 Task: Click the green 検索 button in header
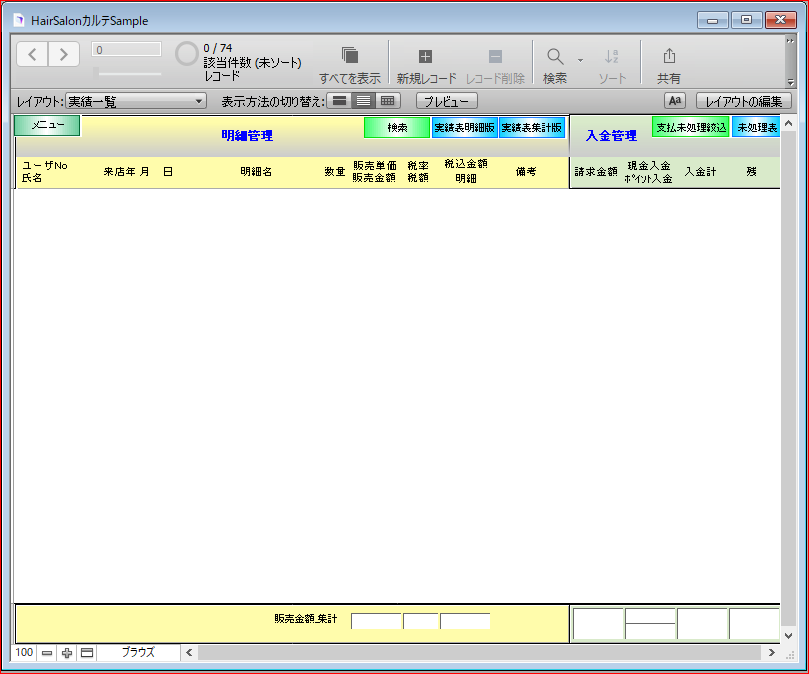(397, 127)
